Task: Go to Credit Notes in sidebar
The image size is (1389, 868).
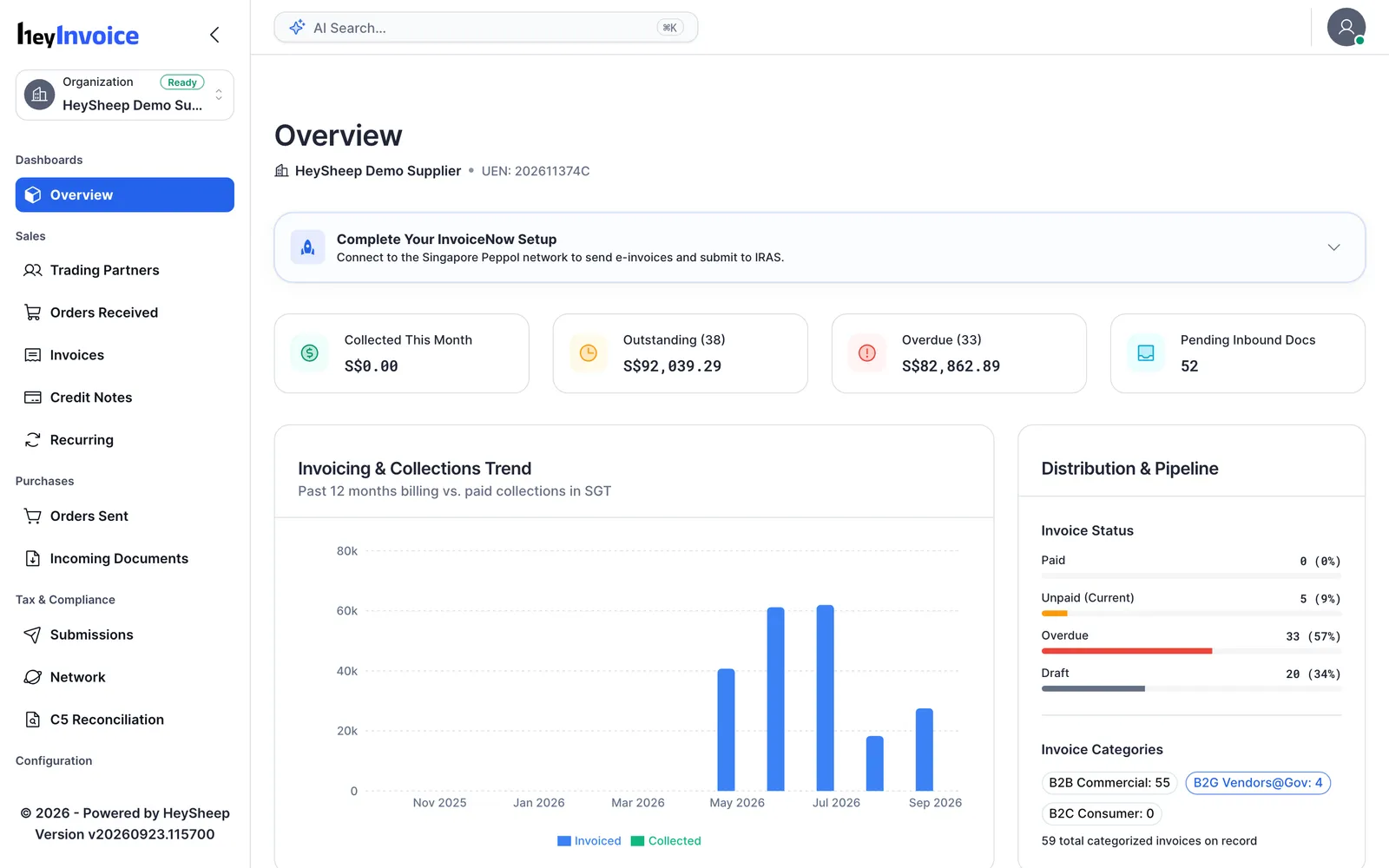Action: (x=125, y=398)
